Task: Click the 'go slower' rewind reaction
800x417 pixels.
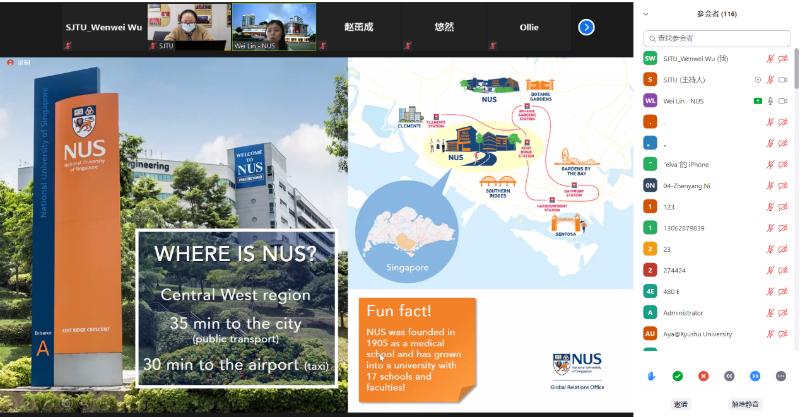Action: (x=729, y=376)
